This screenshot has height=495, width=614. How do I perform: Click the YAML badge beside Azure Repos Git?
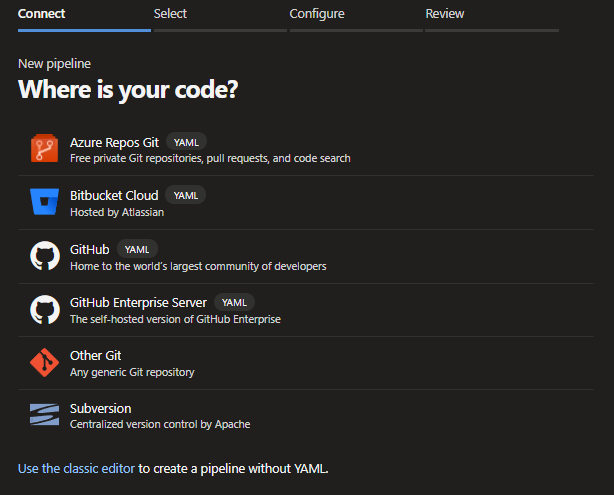pyautogui.click(x=187, y=142)
